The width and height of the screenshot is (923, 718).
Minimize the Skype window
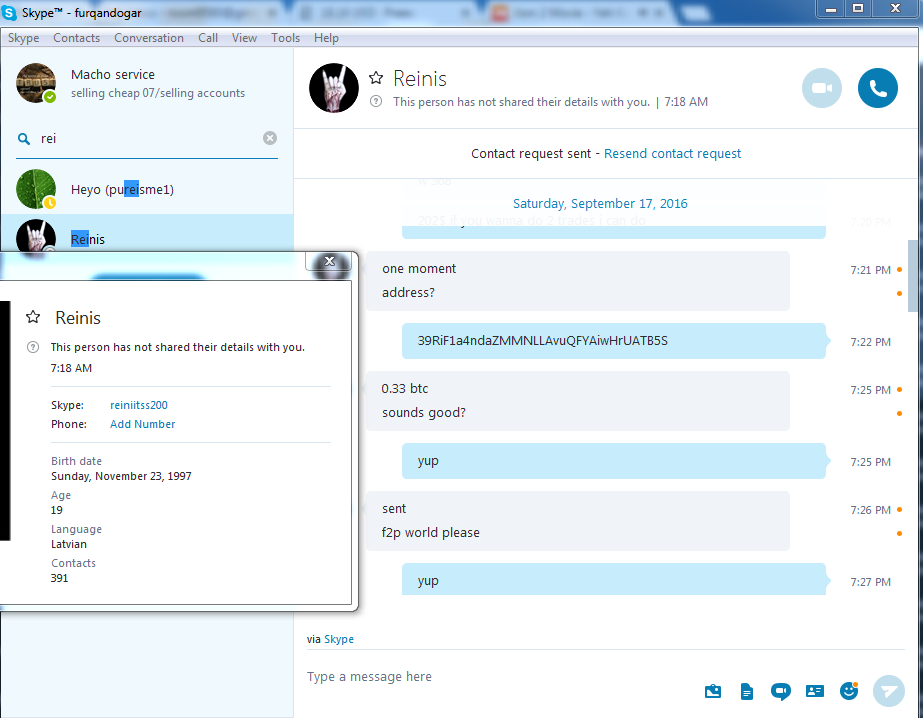click(831, 9)
